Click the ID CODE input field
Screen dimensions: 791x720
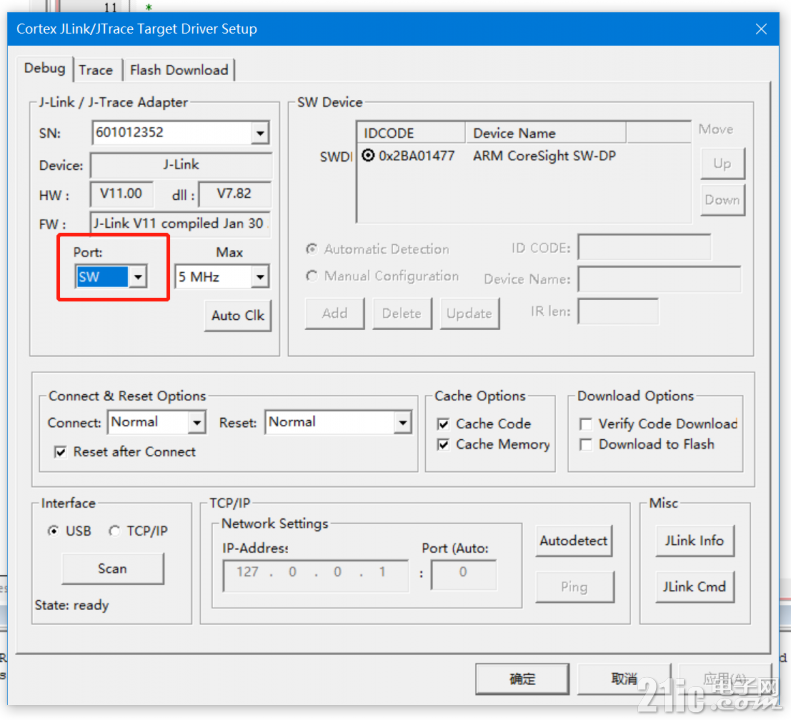tap(644, 247)
